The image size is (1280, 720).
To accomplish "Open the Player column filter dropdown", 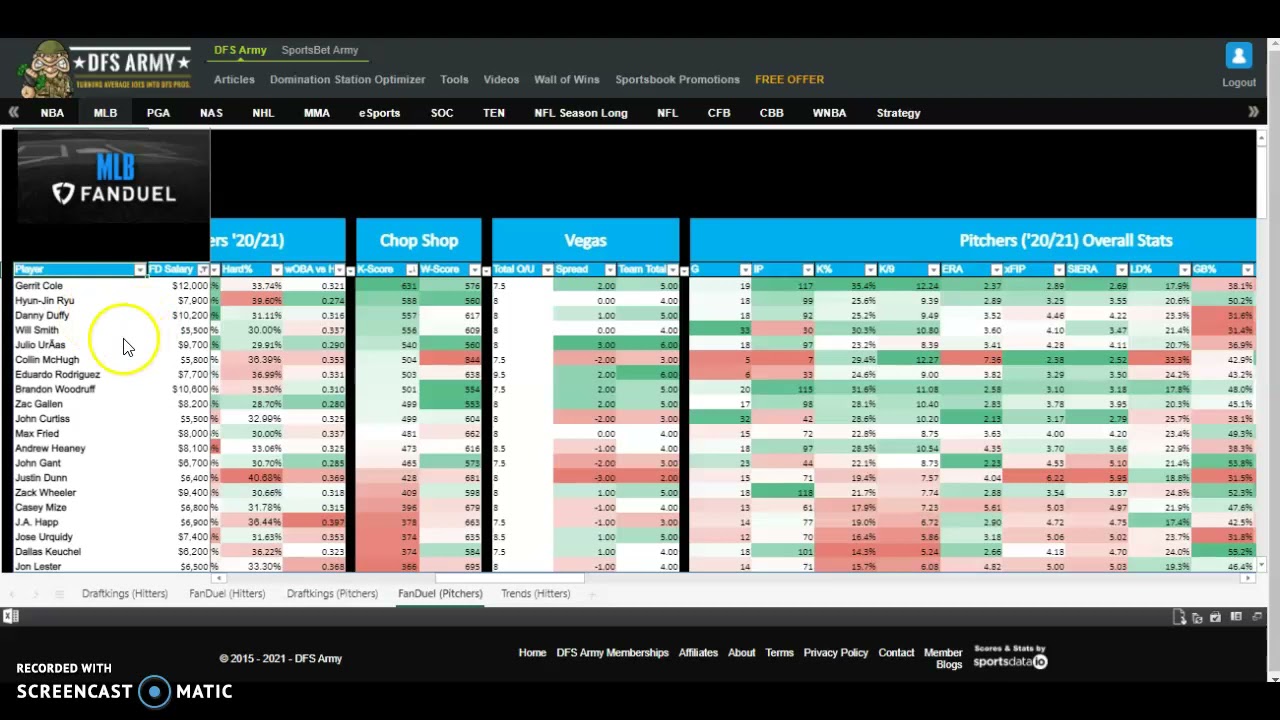I will [140, 270].
